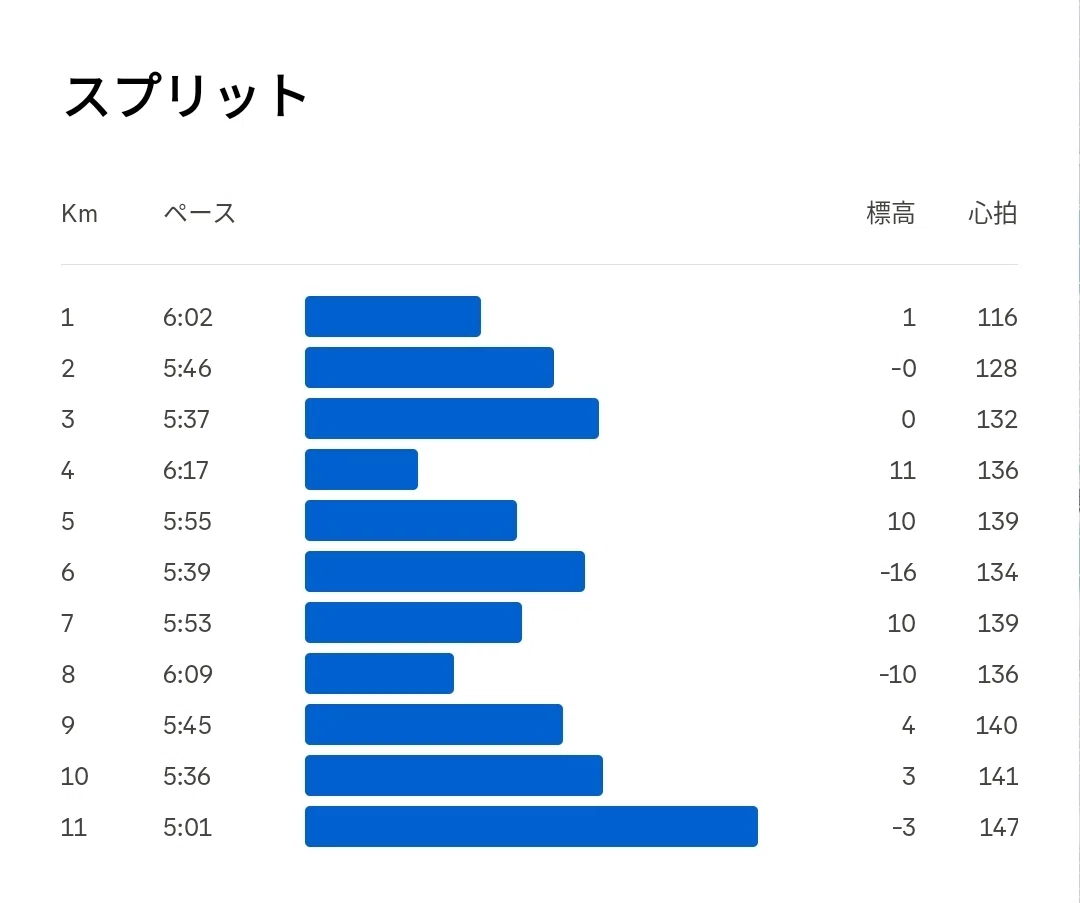Click the kilometer 5 pace bar
The image size is (1080, 903).
(x=411, y=521)
